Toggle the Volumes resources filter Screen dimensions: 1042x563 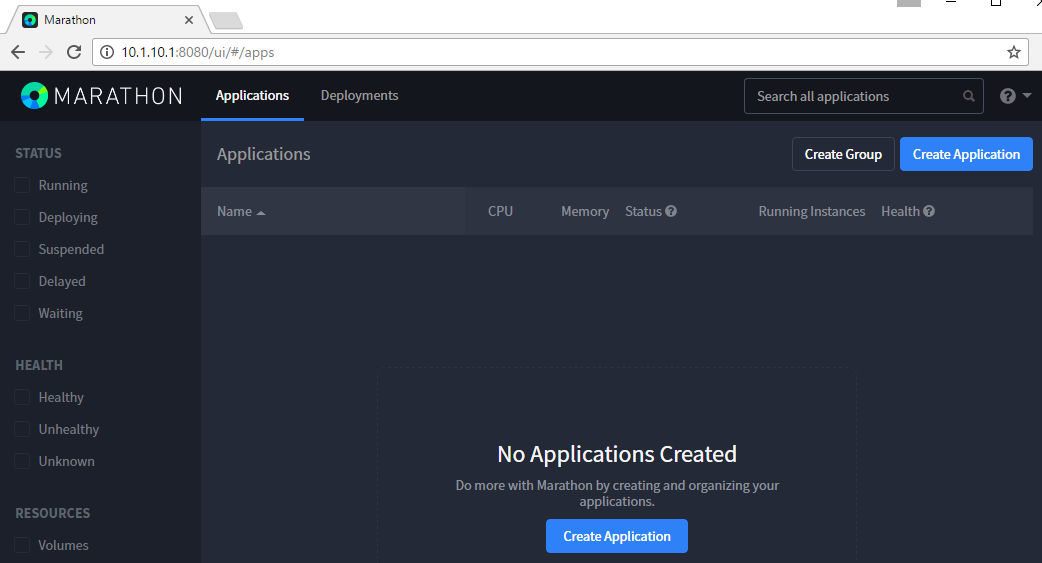click(x=22, y=544)
